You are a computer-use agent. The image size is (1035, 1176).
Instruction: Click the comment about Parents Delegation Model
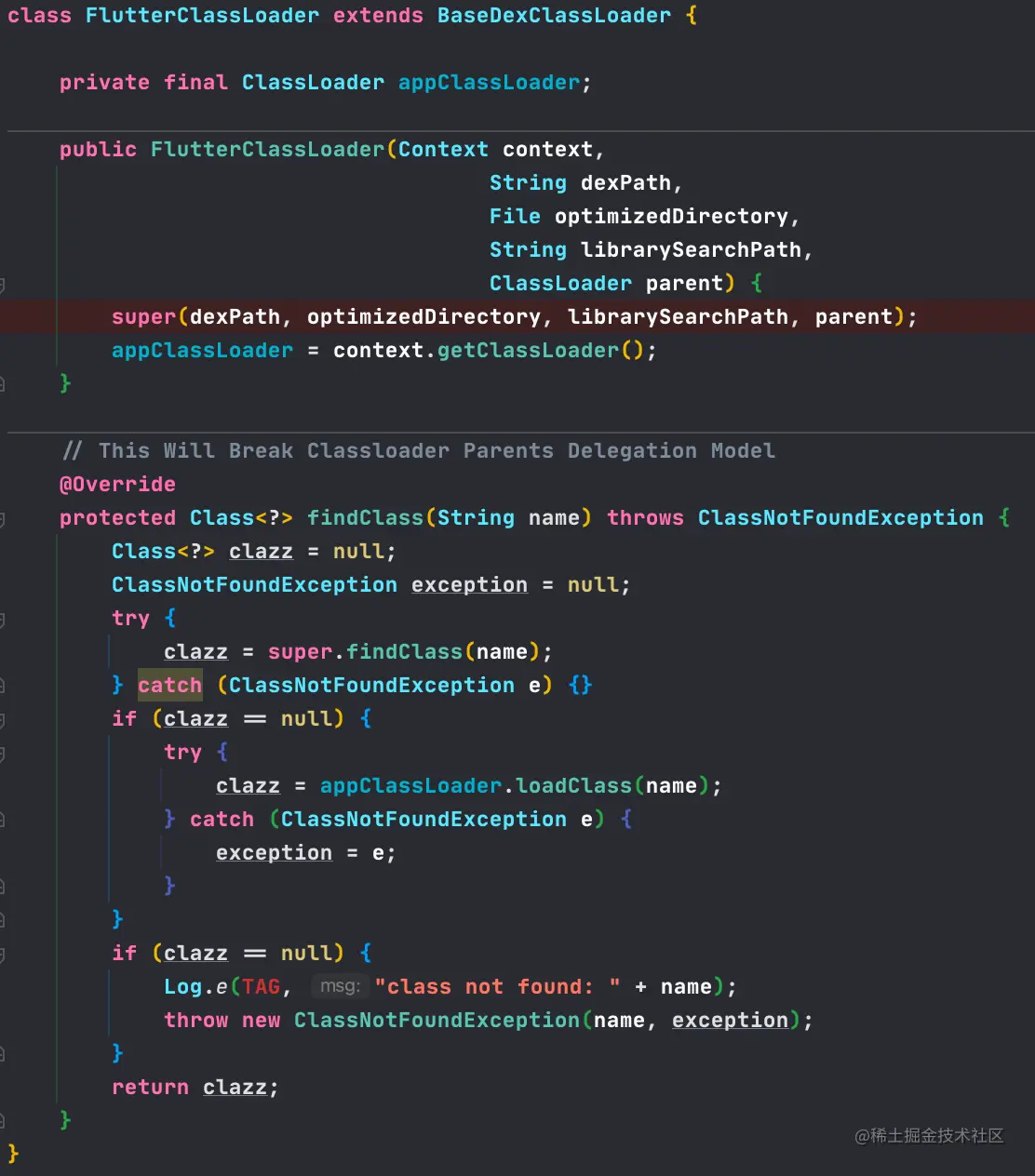coord(419,451)
